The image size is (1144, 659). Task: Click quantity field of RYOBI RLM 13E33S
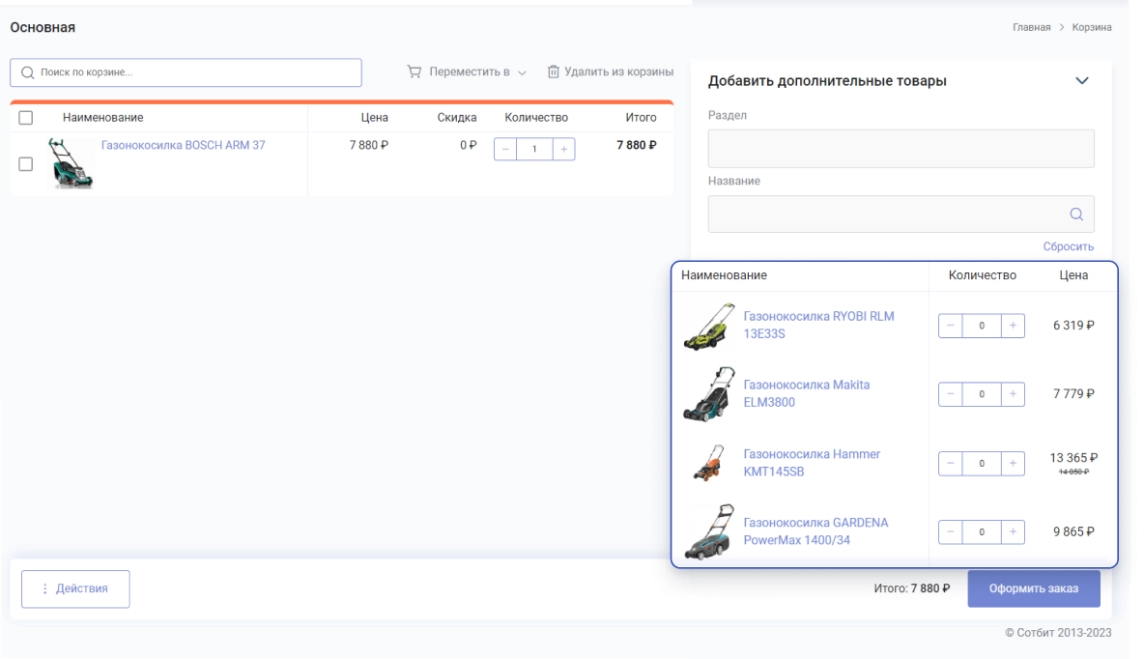click(981, 325)
